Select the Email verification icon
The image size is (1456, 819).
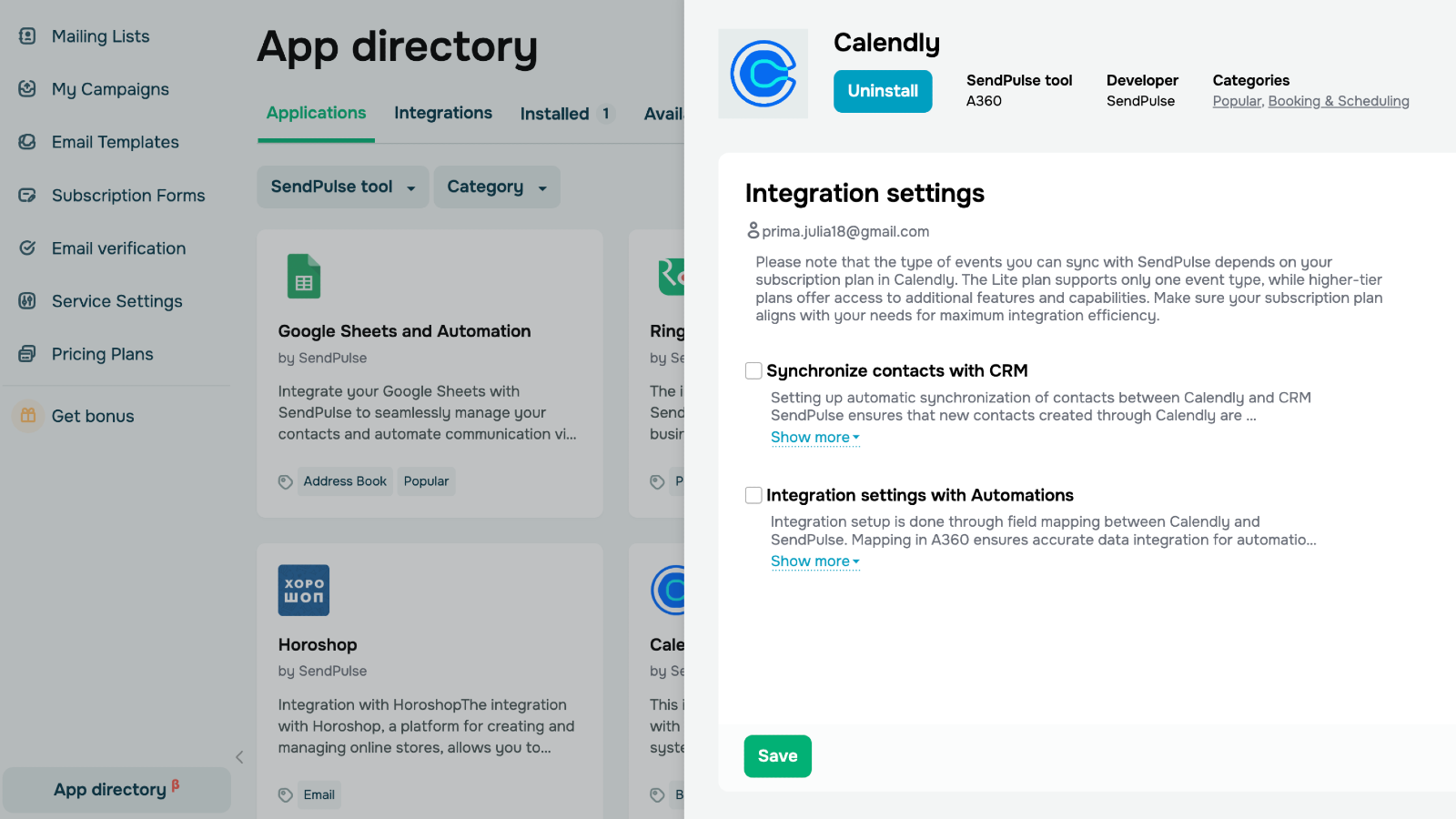(x=27, y=248)
